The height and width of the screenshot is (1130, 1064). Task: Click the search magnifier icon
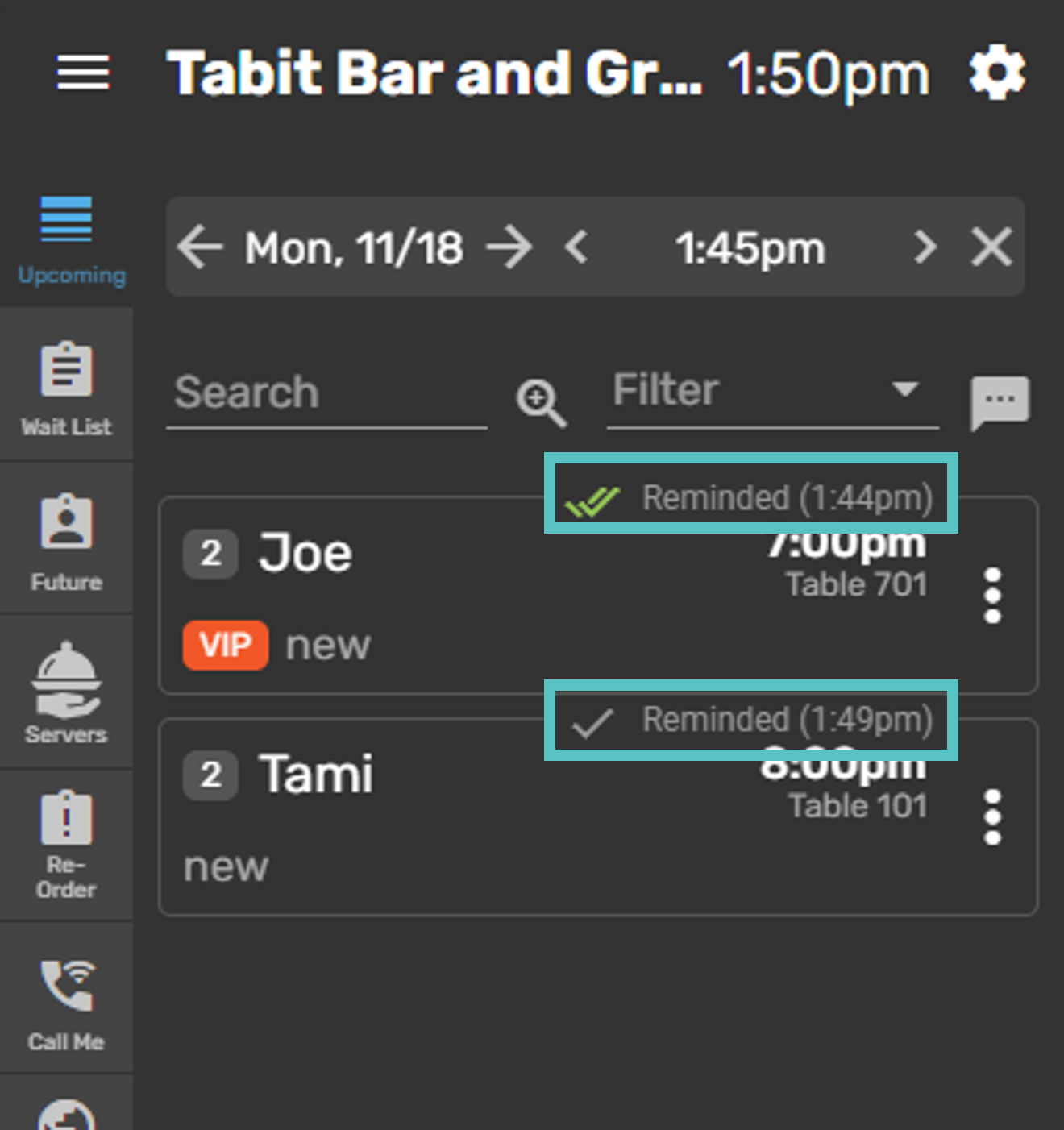[541, 402]
